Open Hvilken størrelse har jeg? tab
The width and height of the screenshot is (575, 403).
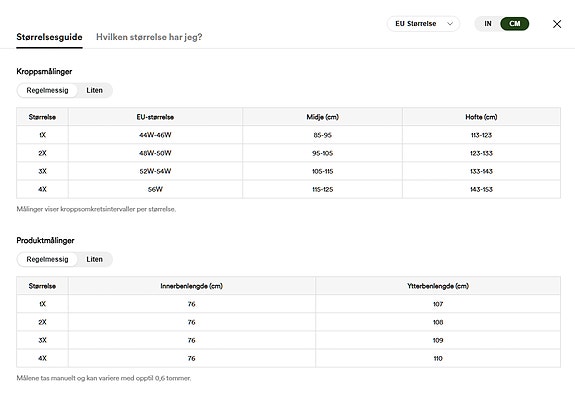coord(149,37)
